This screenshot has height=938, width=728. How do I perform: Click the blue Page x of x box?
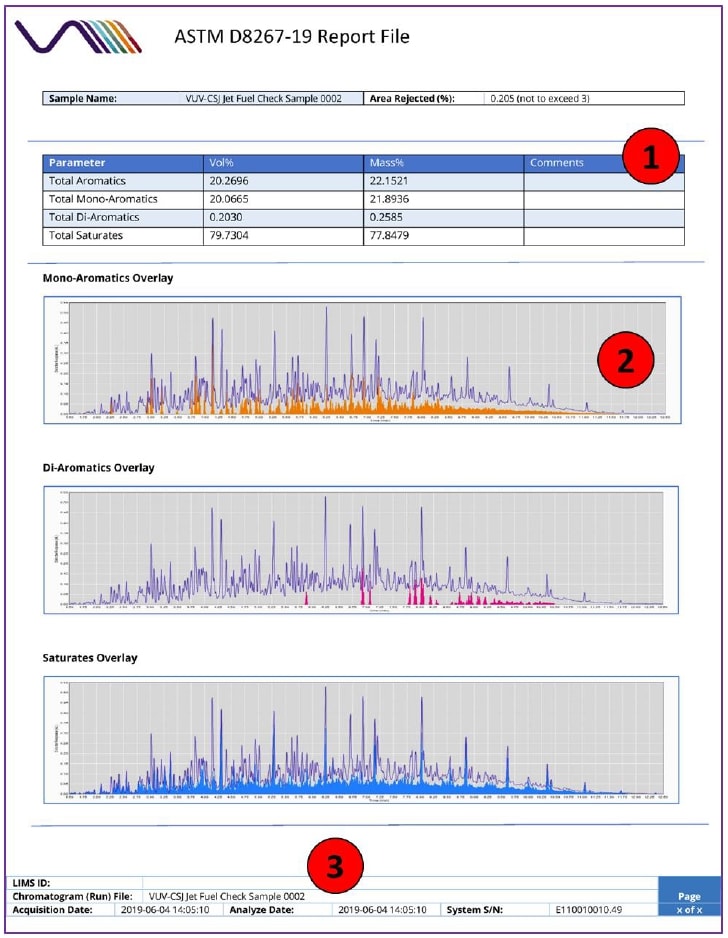click(690, 902)
